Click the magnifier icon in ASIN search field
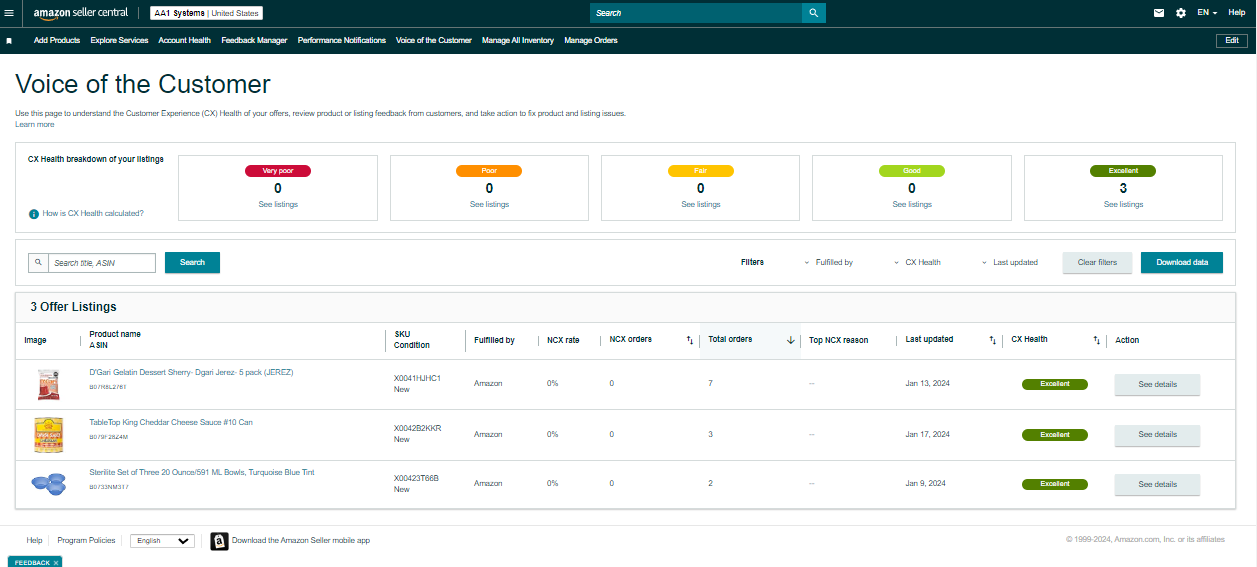Screen dimensions: 1257x567 [x=38, y=263]
